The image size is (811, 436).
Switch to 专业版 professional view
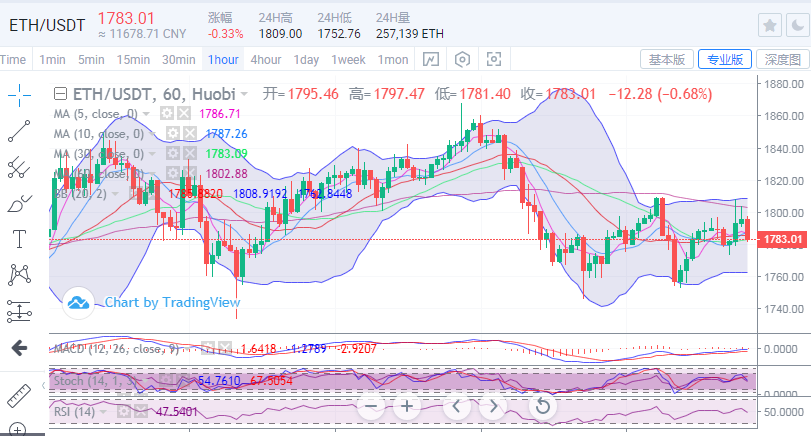pyautogui.click(x=725, y=59)
